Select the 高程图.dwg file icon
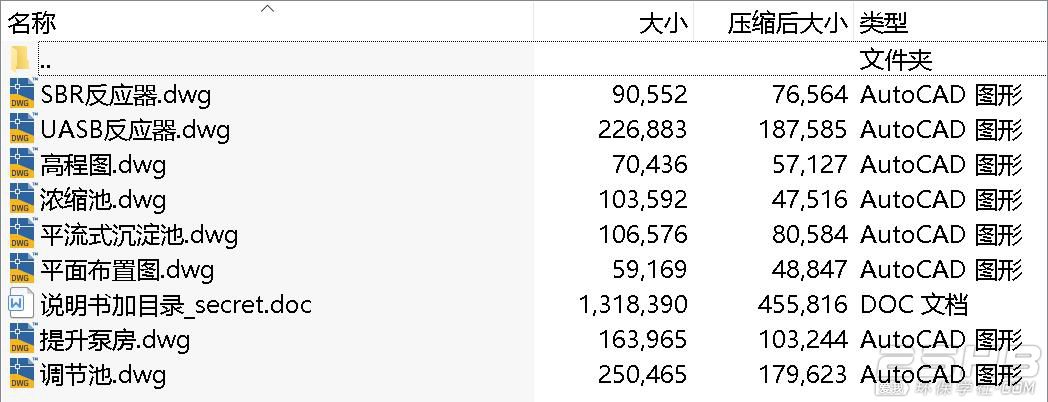 point(21,164)
